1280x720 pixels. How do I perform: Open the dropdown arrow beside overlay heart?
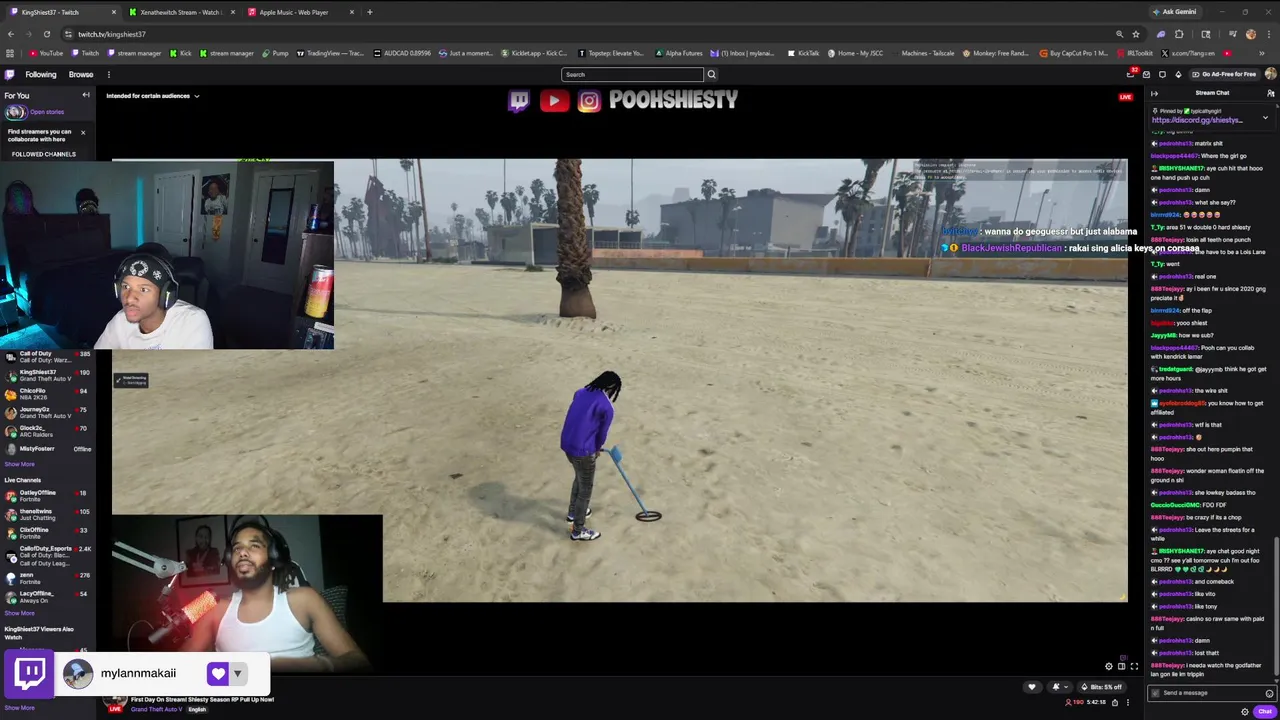pyautogui.click(x=238, y=673)
